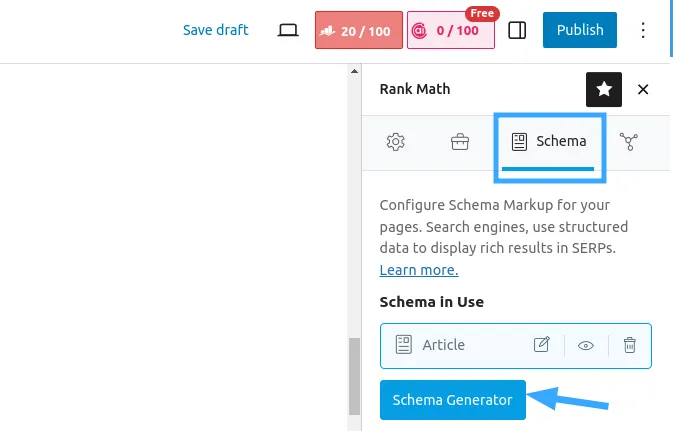Delete the Article schema via trash icon
Image resolution: width=673 pixels, height=431 pixels.
pyautogui.click(x=630, y=345)
